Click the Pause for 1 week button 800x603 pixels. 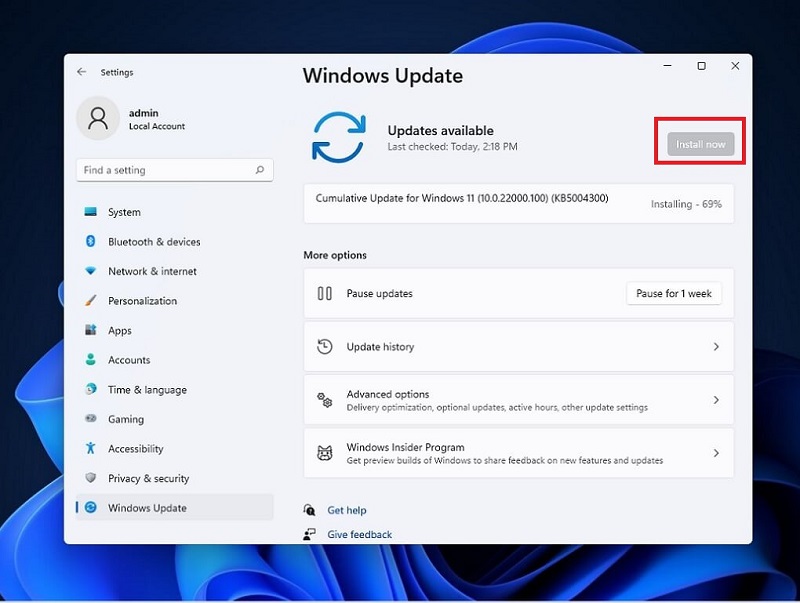pos(673,293)
